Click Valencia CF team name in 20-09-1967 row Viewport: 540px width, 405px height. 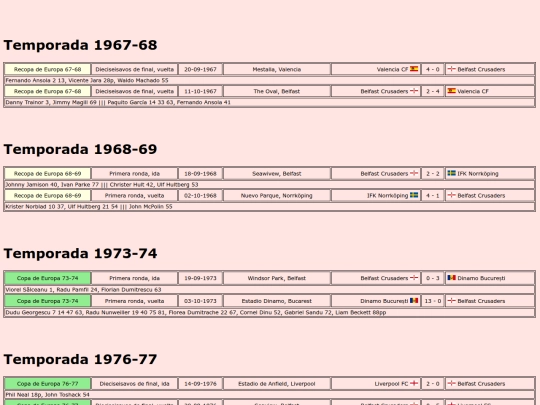(x=392, y=69)
